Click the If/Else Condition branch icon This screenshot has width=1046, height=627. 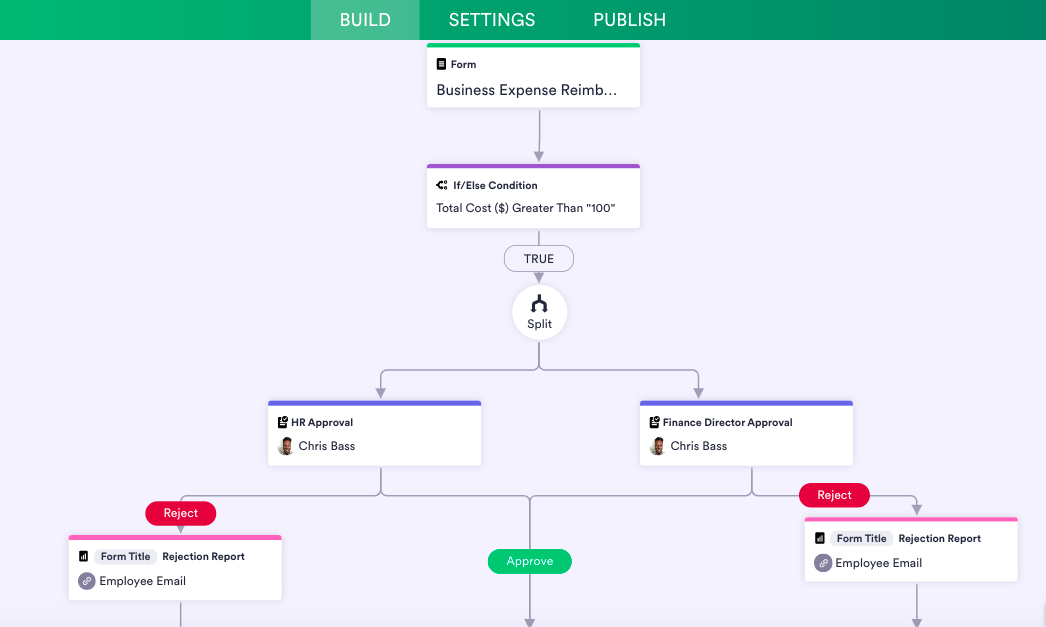tap(442, 185)
